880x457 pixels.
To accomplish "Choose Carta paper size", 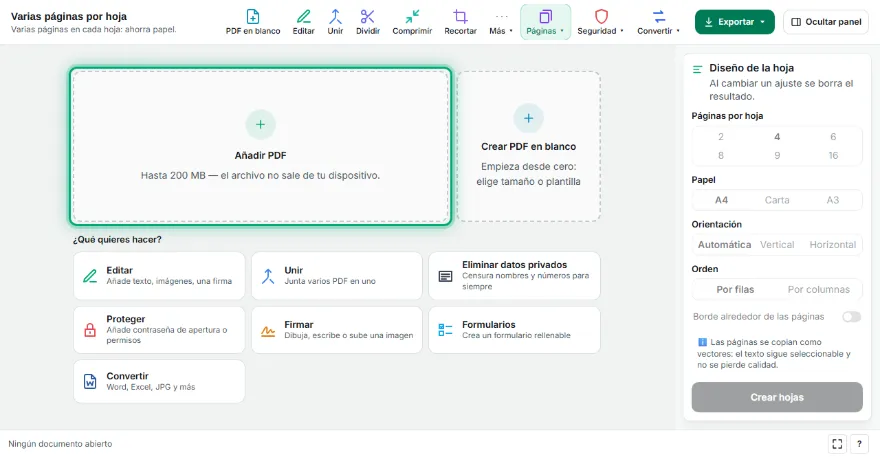I will [x=777, y=200].
